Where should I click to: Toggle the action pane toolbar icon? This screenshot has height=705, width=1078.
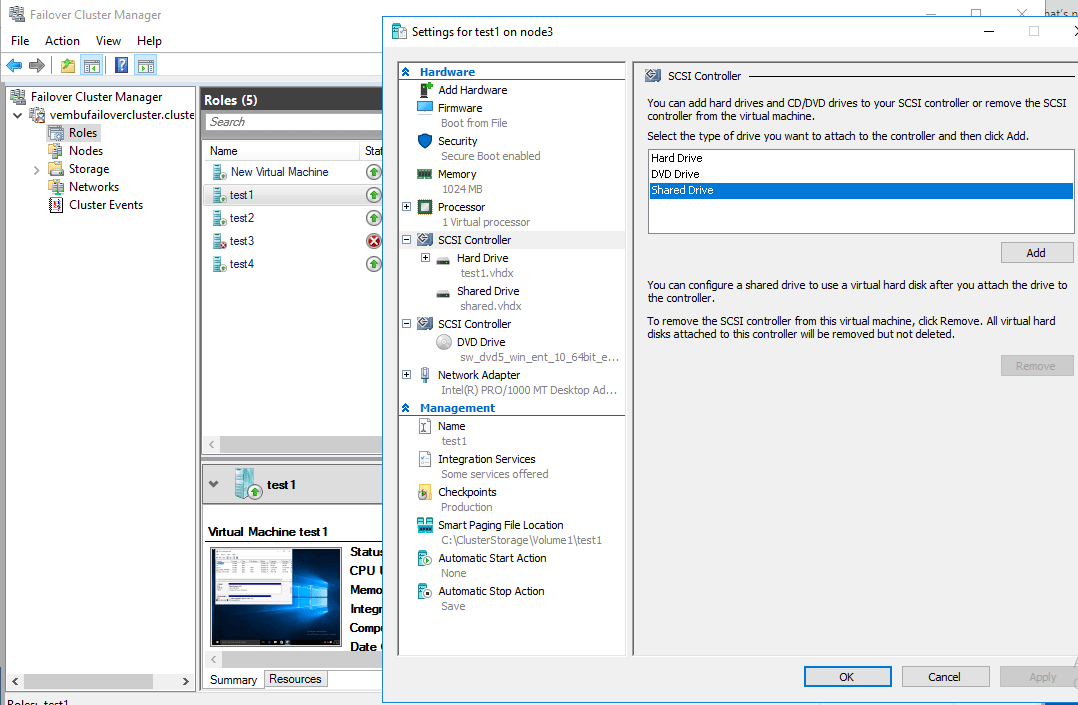(146, 65)
